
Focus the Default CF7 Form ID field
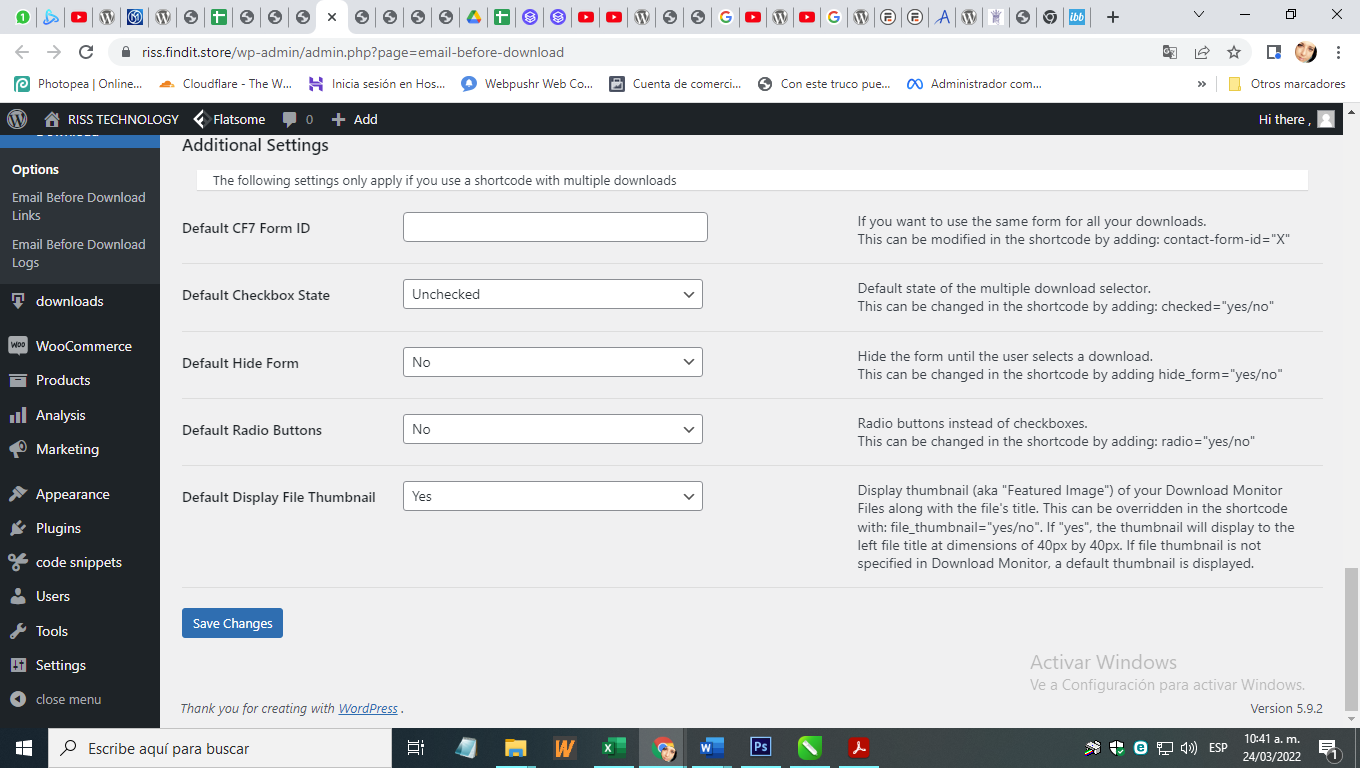(x=555, y=227)
